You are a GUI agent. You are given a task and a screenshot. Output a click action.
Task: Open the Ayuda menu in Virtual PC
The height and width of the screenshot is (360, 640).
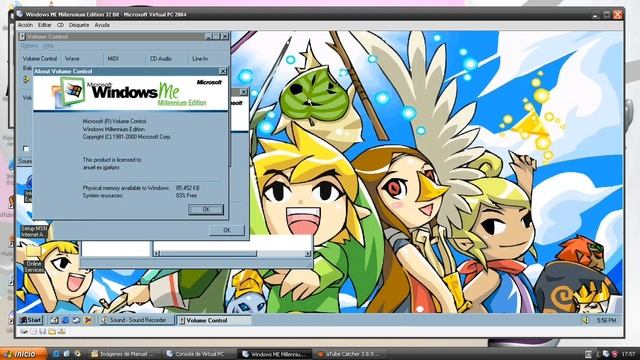[102, 25]
